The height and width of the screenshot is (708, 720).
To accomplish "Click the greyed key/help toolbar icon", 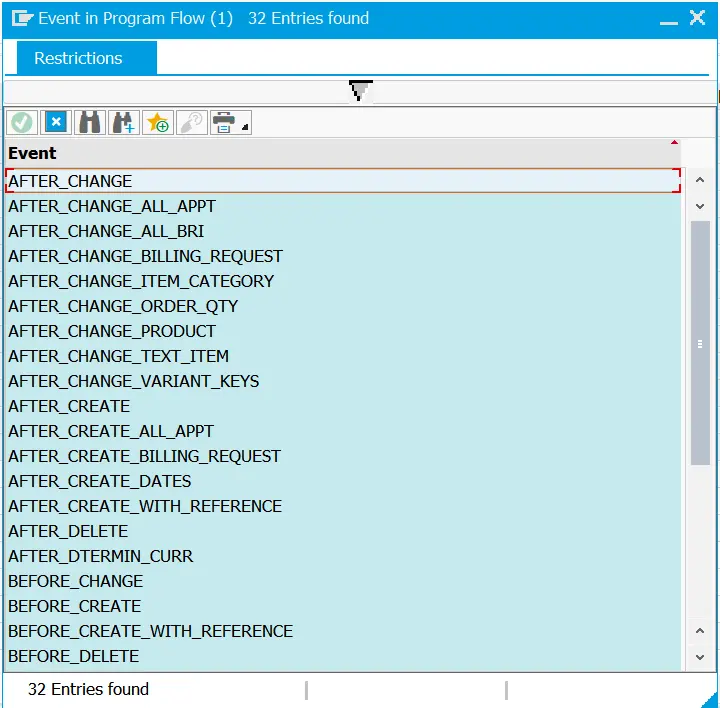I will [191, 123].
